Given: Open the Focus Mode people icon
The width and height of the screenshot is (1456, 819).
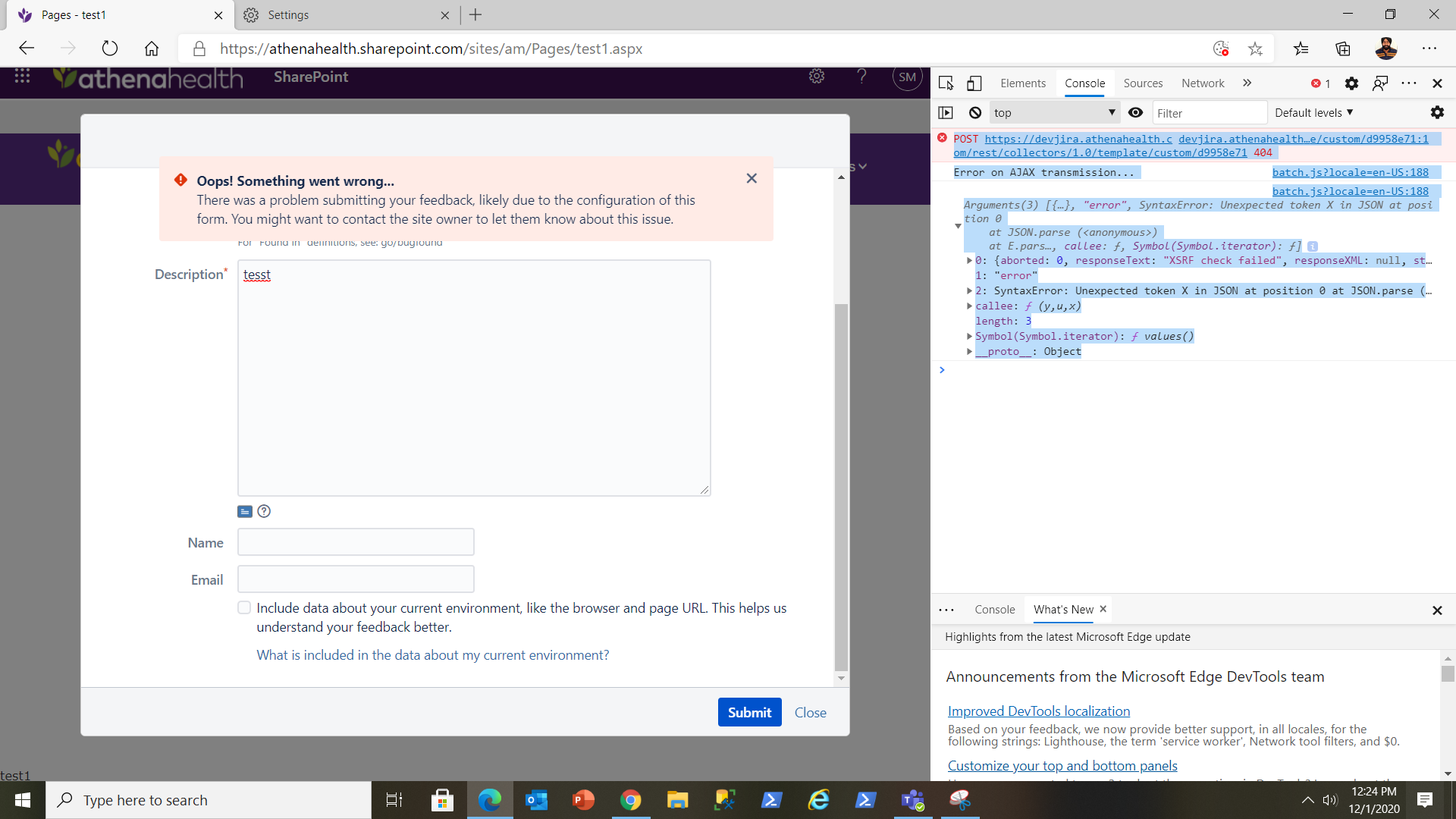Looking at the screenshot, I should click(1380, 83).
